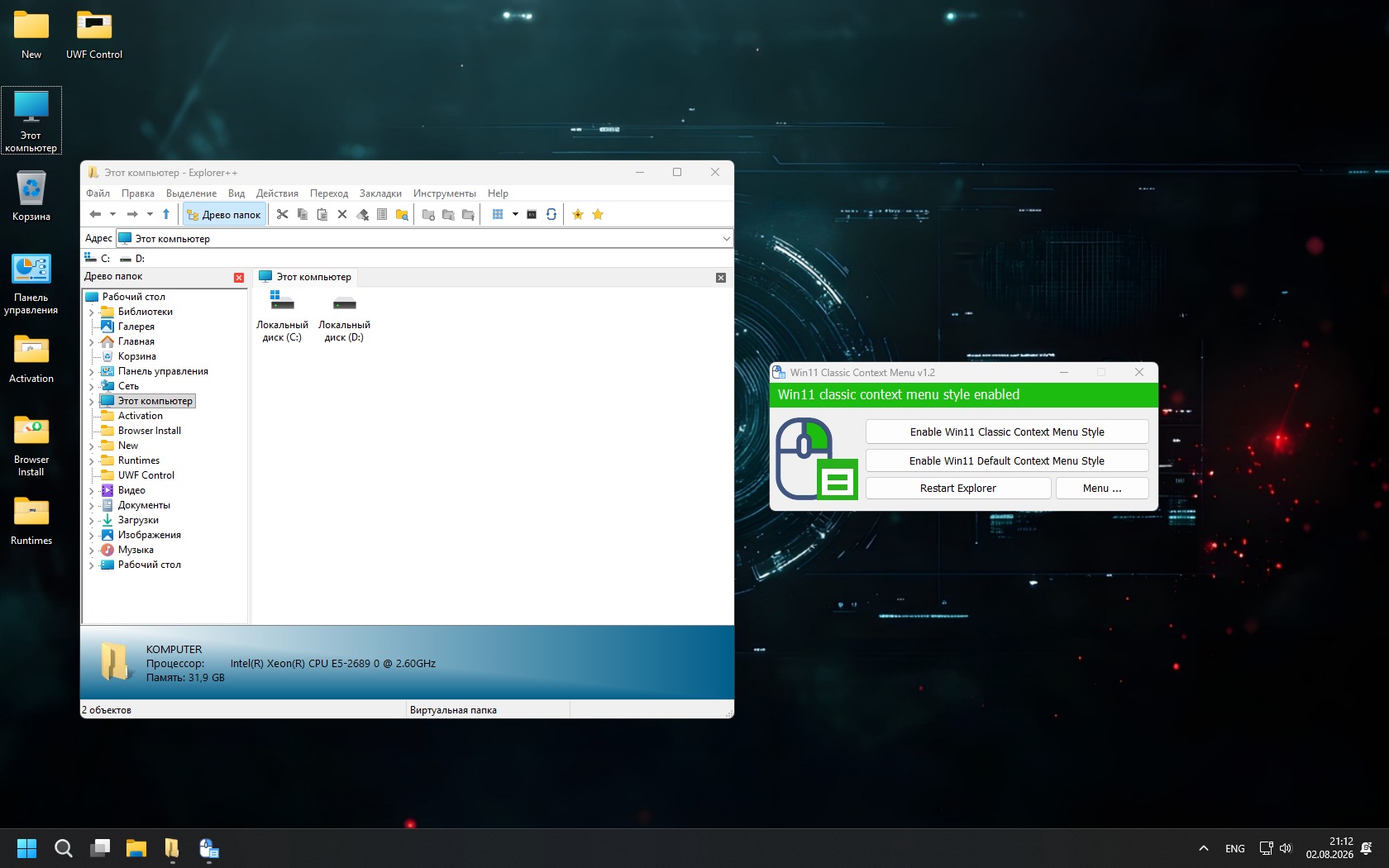The width and height of the screenshot is (1389, 868).
Task: Click the Explorer++ address bar field
Action: pos(425,239)
